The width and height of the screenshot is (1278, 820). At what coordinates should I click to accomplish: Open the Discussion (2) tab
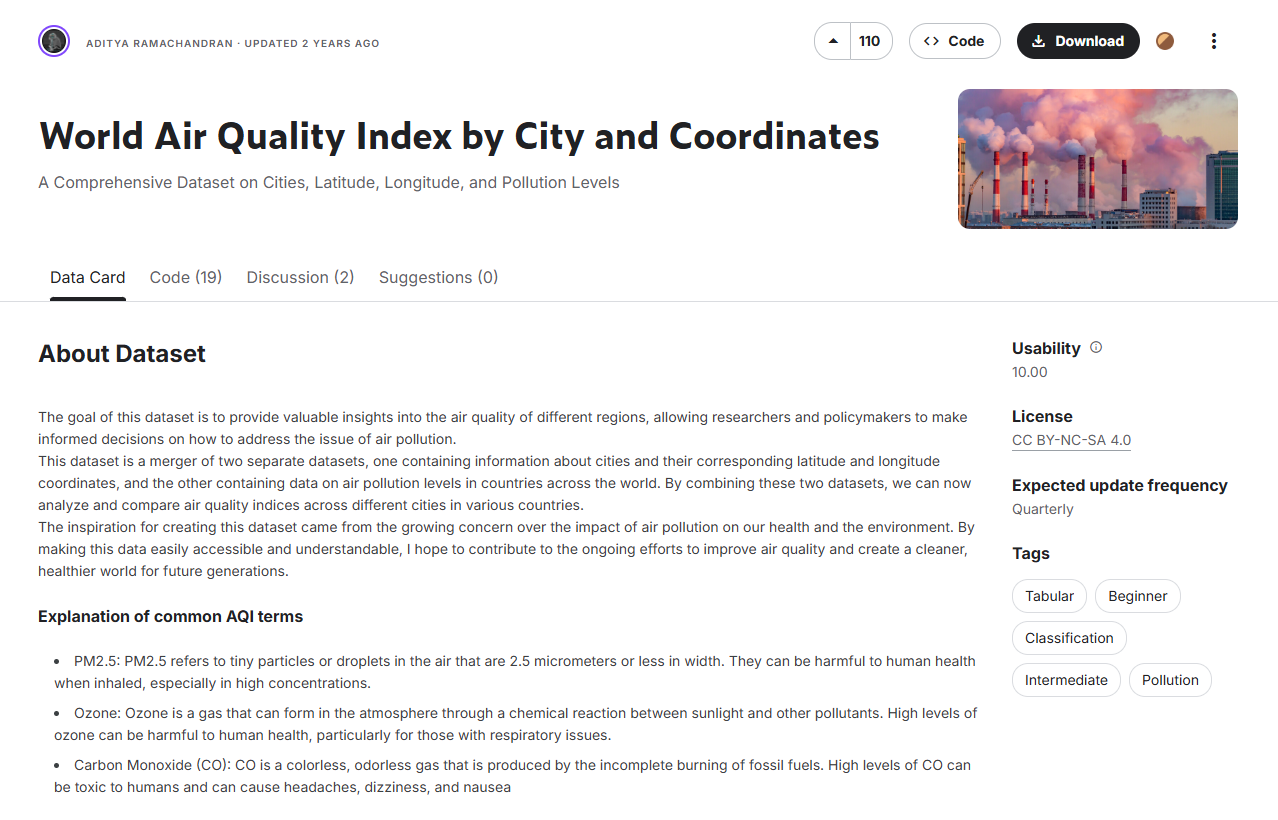[300, 277]
